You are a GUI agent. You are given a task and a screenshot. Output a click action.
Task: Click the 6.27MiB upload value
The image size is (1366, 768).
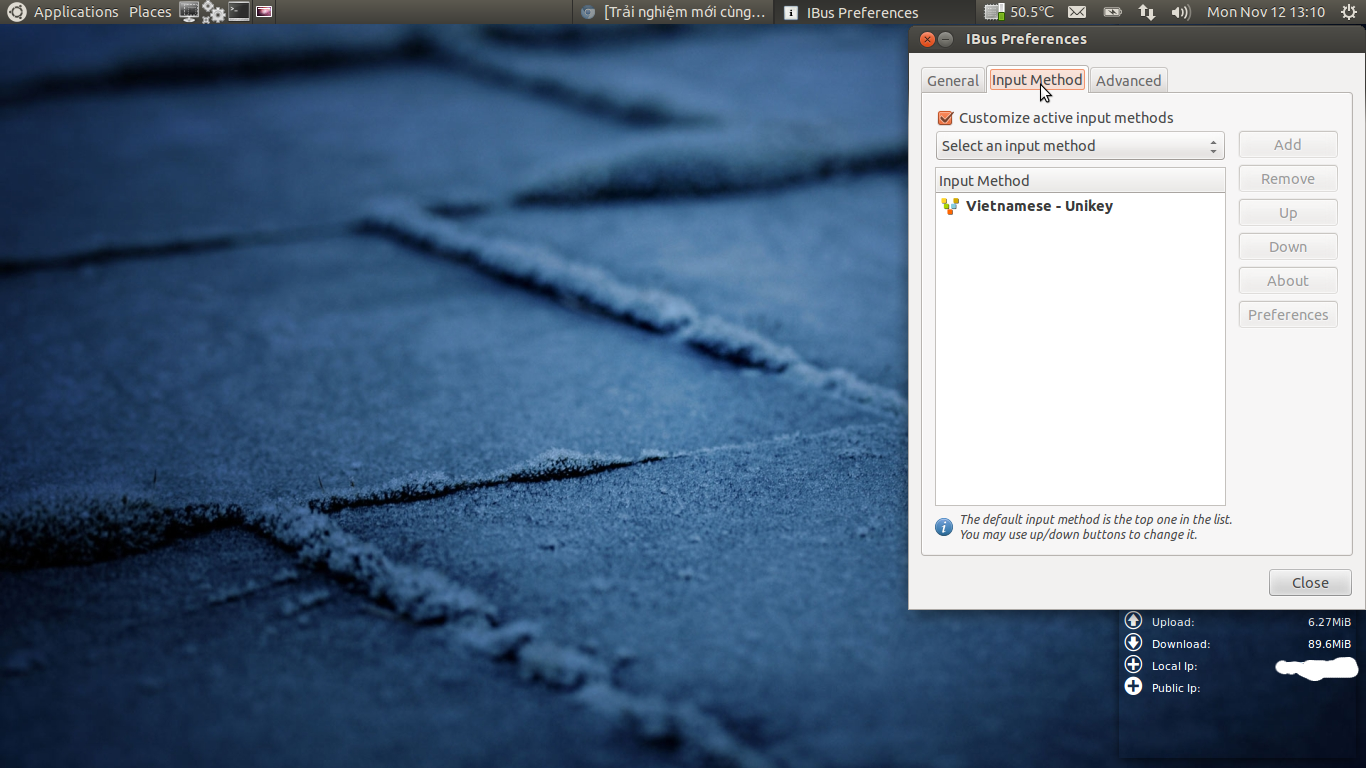click(x=1329, y=622)
